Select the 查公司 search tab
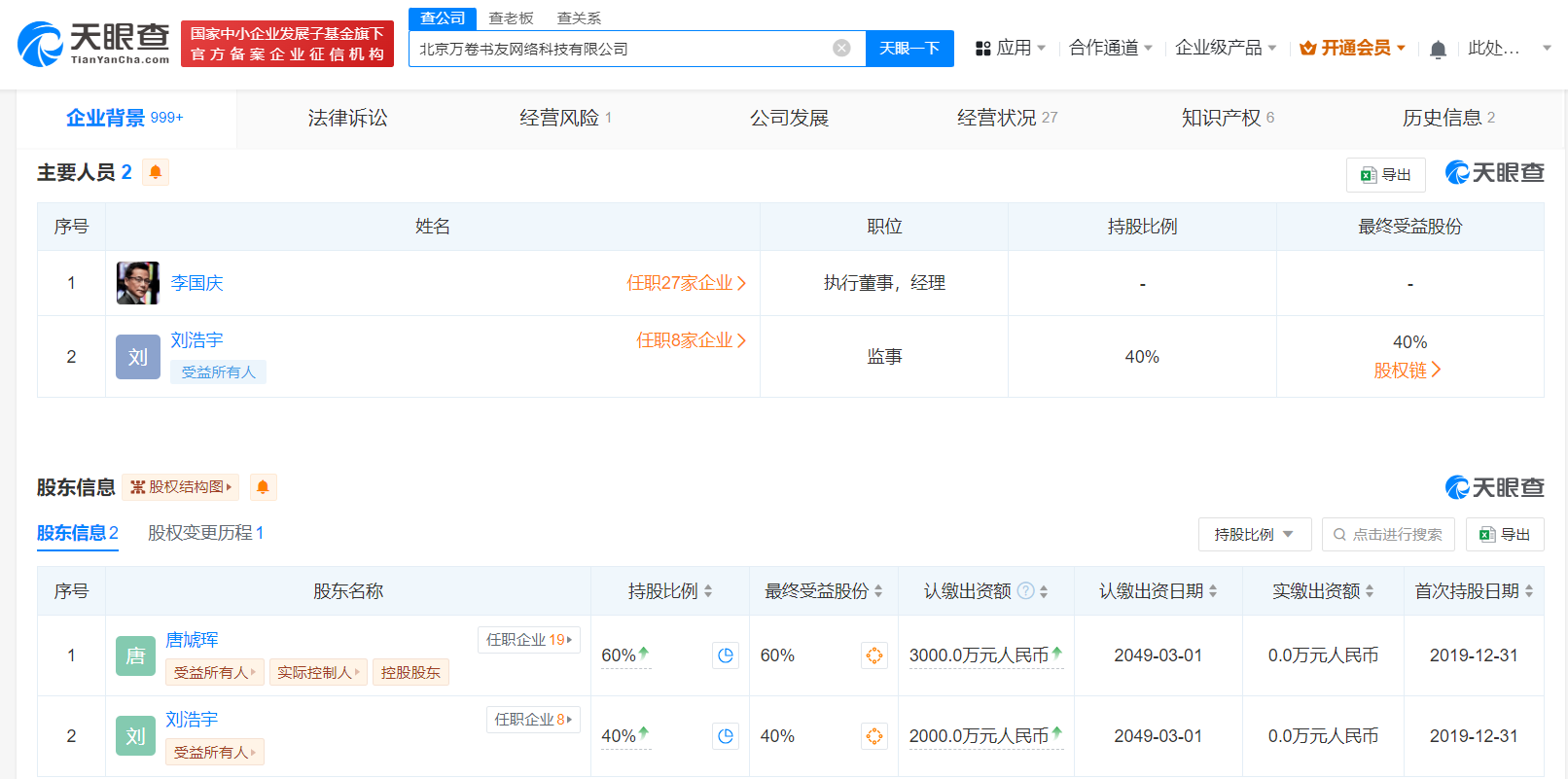Image resolution: width=1568 pixels, height=779 pixels. tap(443, 18)
